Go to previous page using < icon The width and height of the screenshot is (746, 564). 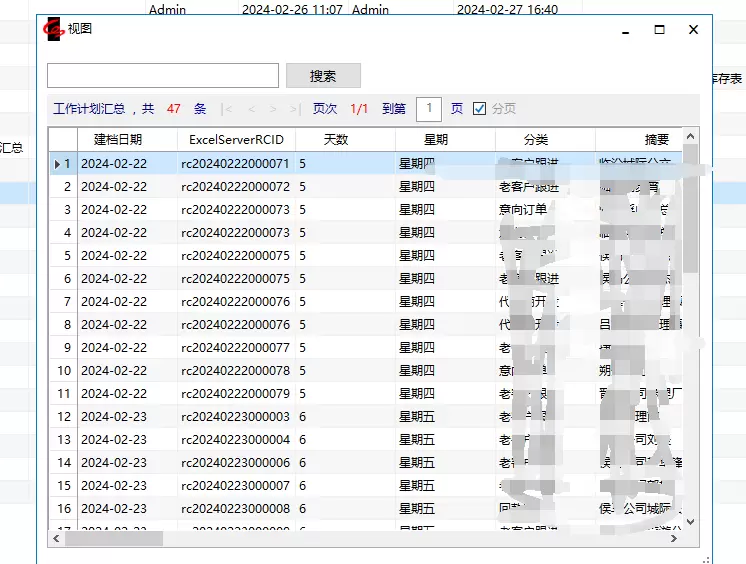pos(251,108)
